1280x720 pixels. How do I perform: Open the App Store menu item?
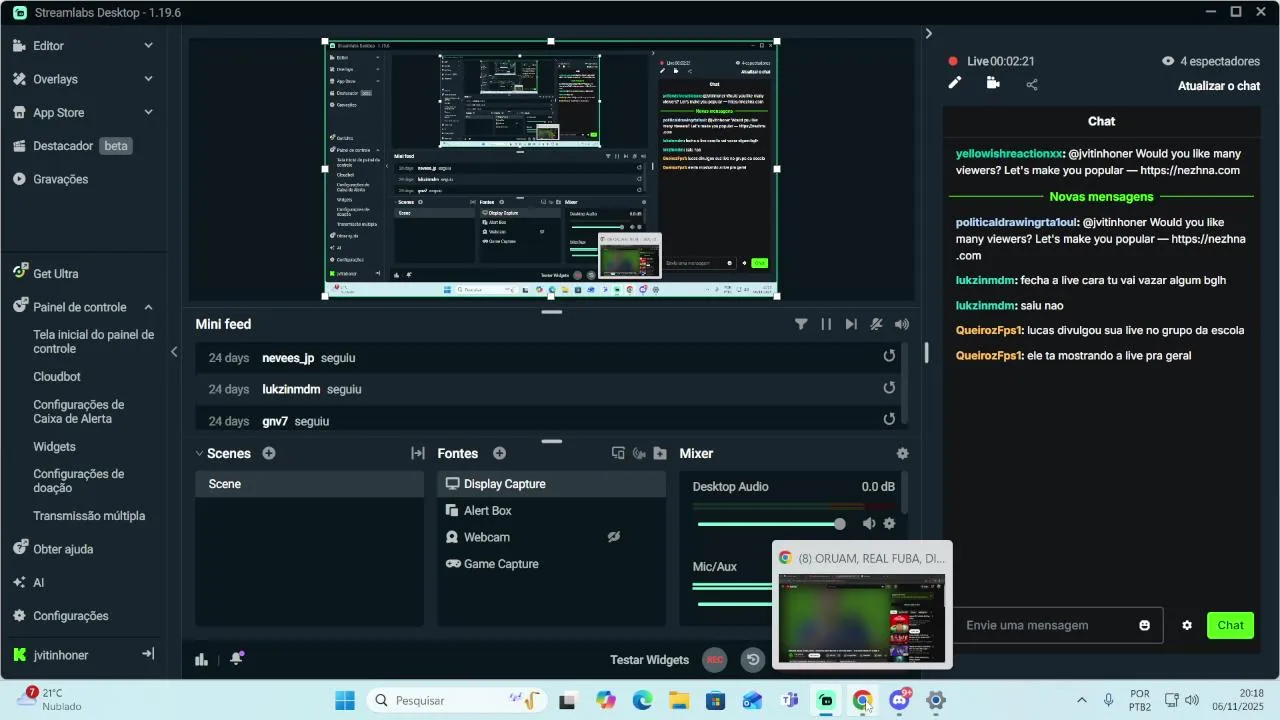[58, 113]
